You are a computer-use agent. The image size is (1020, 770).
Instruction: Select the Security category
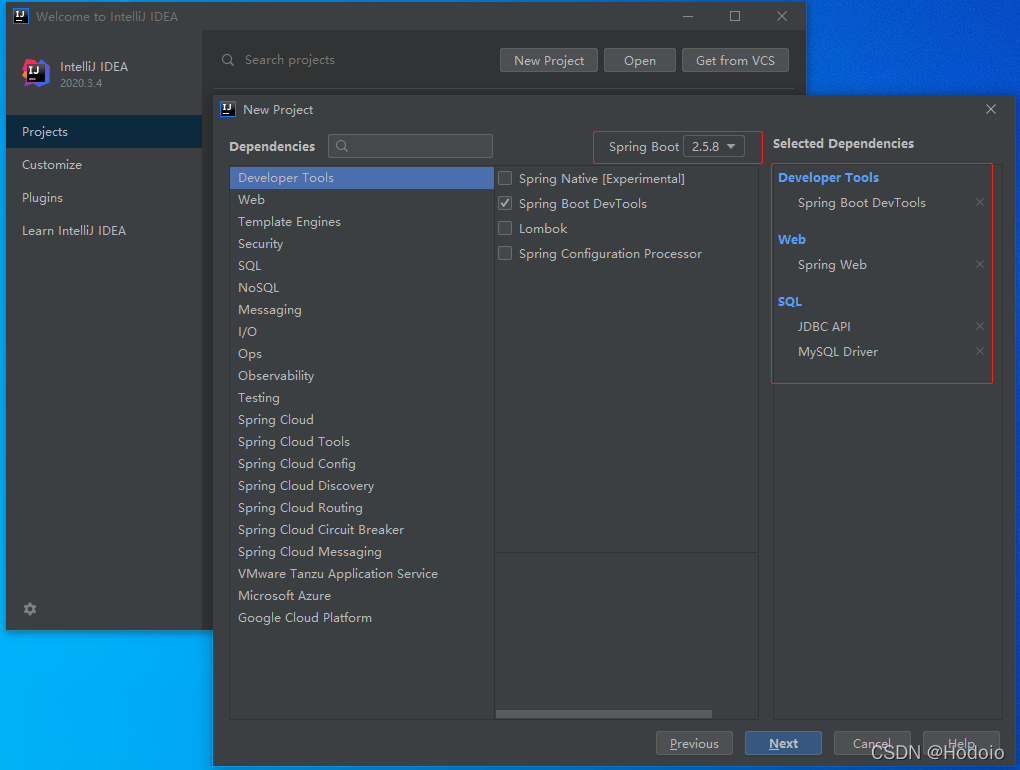(362, 244)
